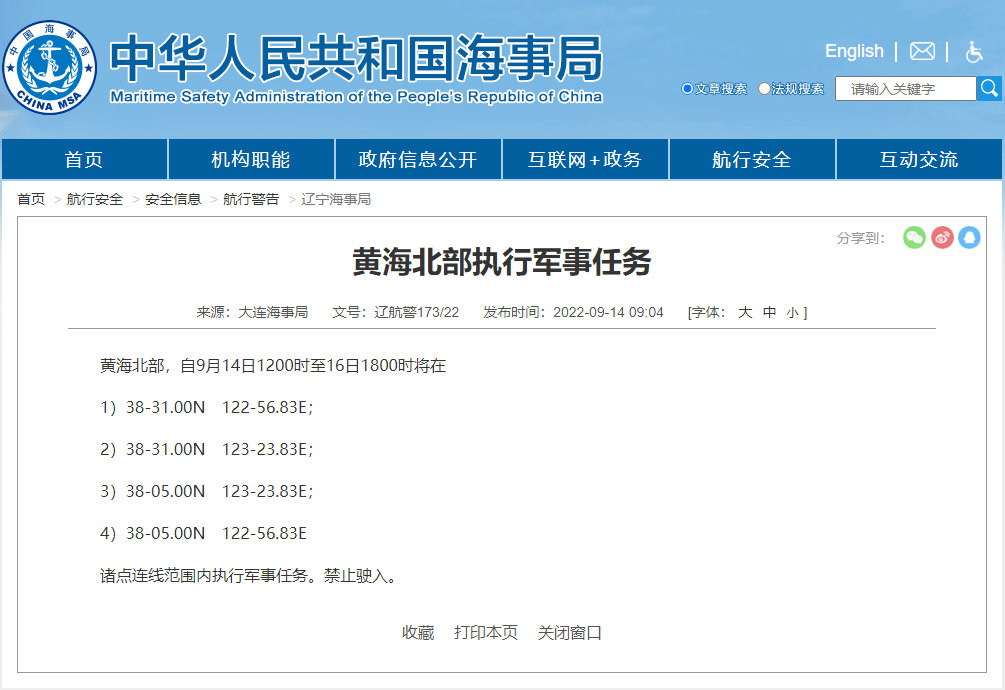This screenshot has width=1005, height=690.
Task: Open the email envelope icon
Action: point(922,51)
